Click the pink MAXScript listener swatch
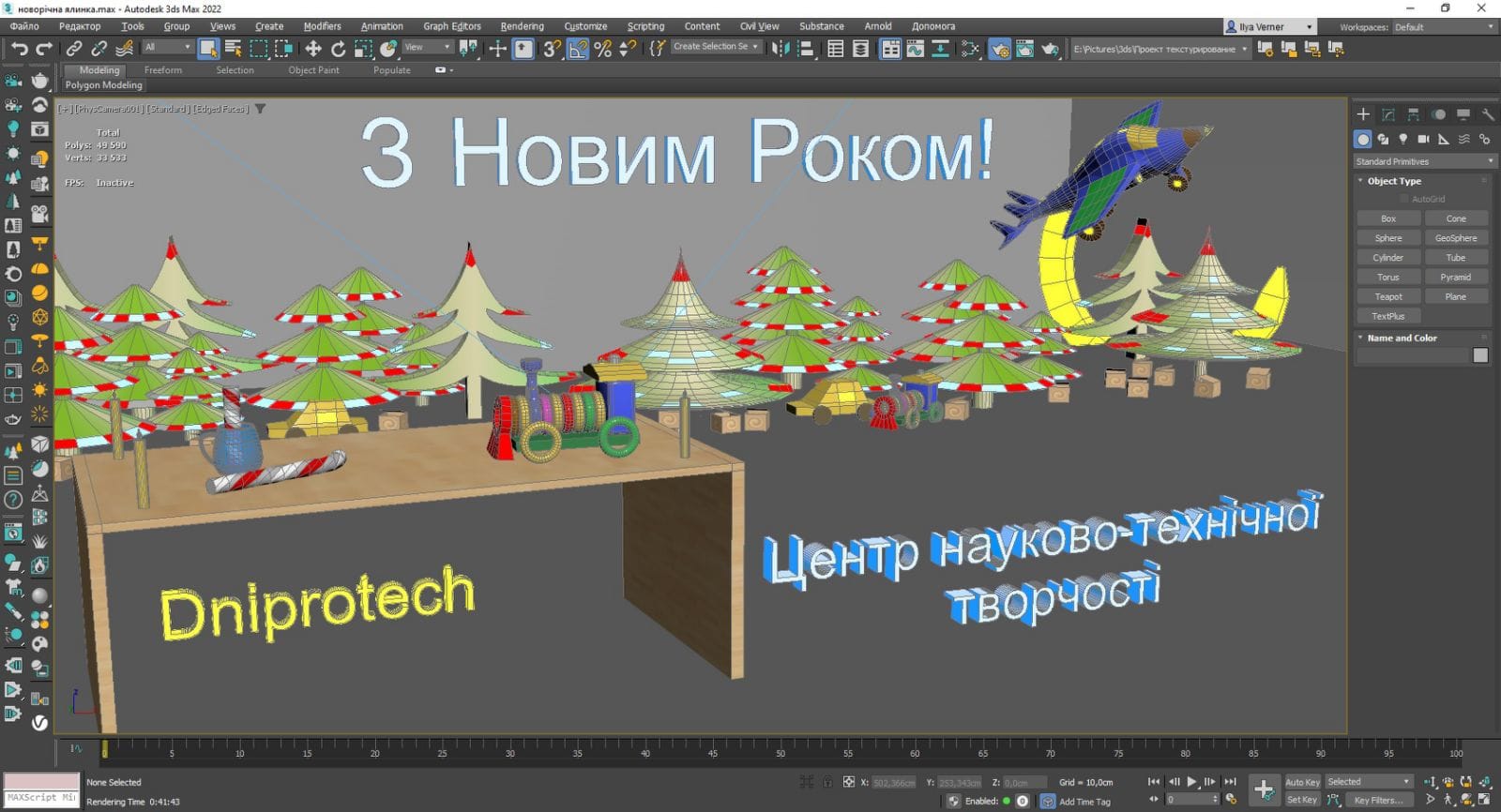Screen dimensions: 1501x812 pos(41,781)
